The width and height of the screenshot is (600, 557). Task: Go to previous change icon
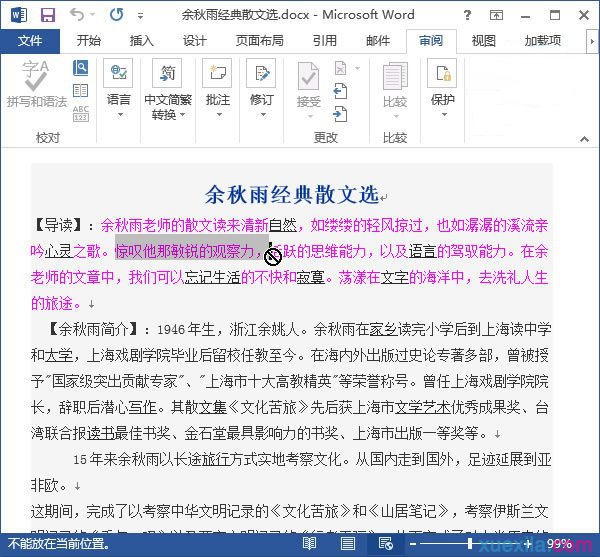[x=340, y=91]
